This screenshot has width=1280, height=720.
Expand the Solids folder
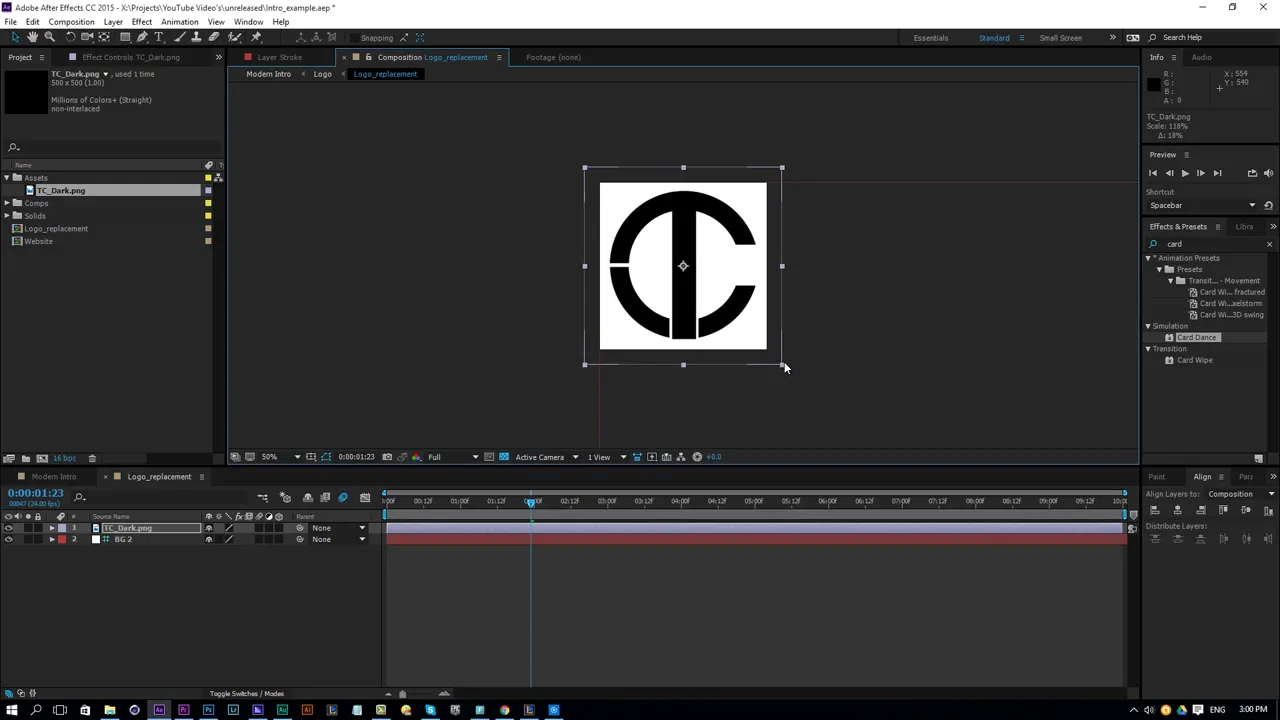pos(7,216)
